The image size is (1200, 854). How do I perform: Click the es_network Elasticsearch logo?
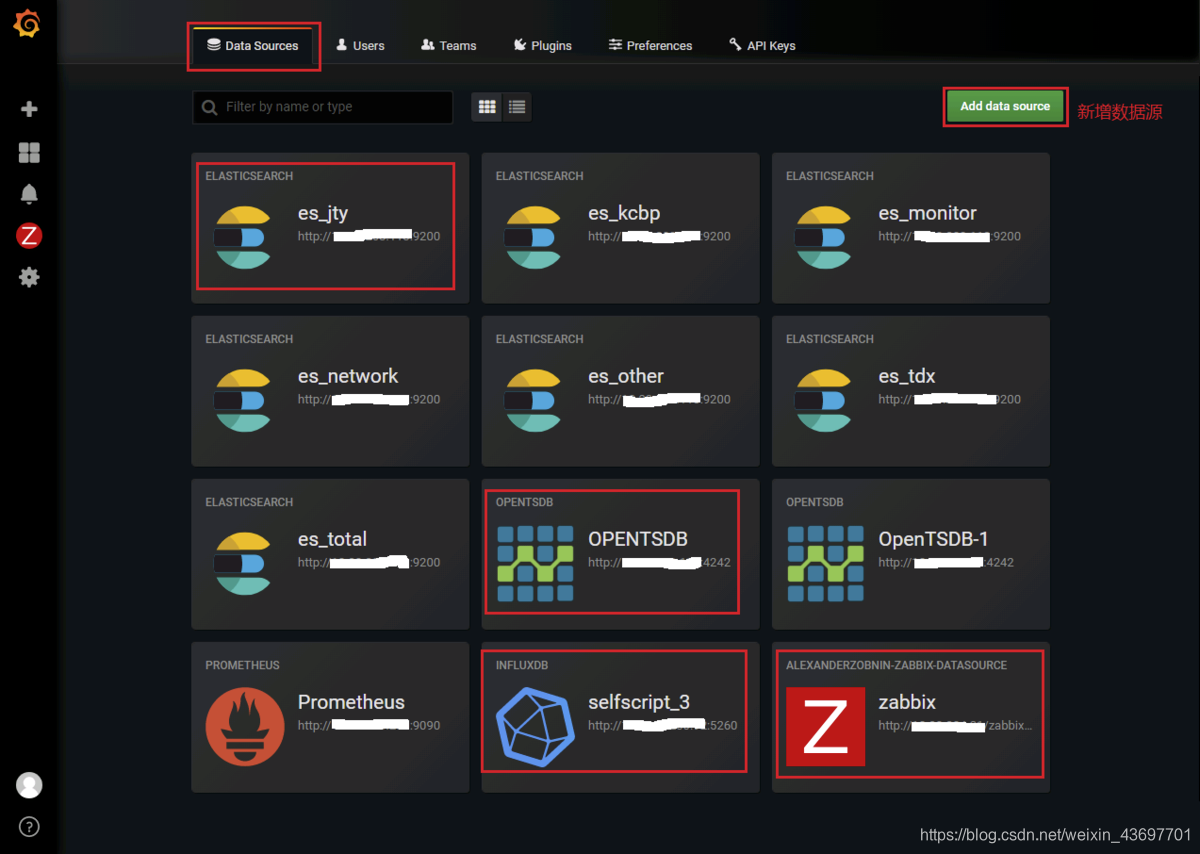(242, 401)
